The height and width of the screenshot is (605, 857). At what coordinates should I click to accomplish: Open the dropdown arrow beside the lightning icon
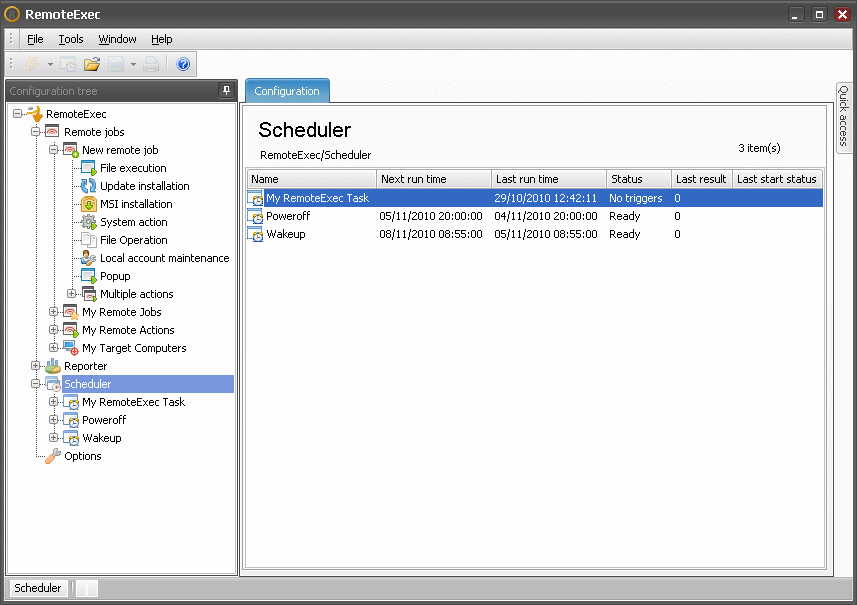click(x=50, y=64)
